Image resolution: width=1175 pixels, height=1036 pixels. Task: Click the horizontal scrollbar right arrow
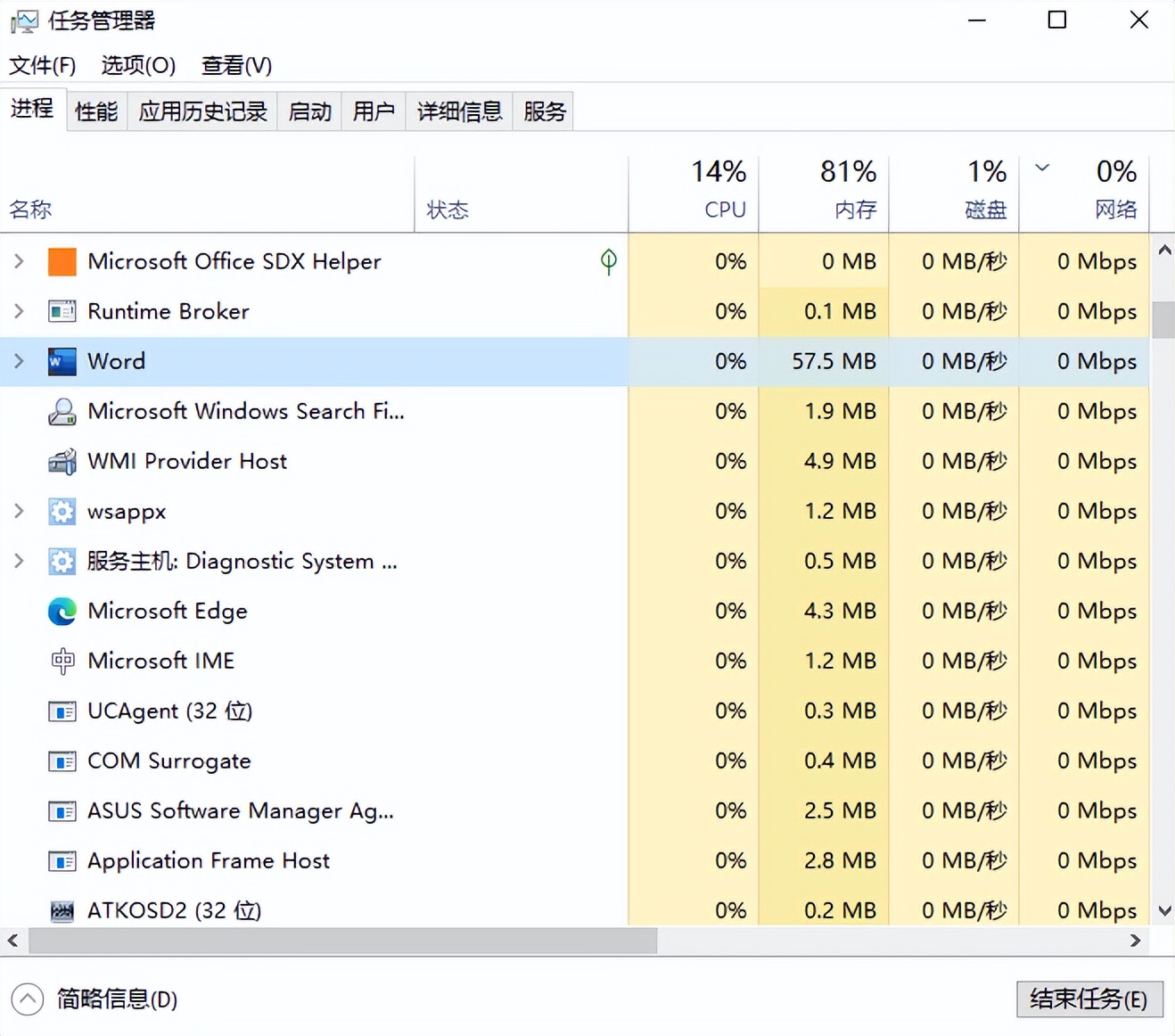(1135, 941)
